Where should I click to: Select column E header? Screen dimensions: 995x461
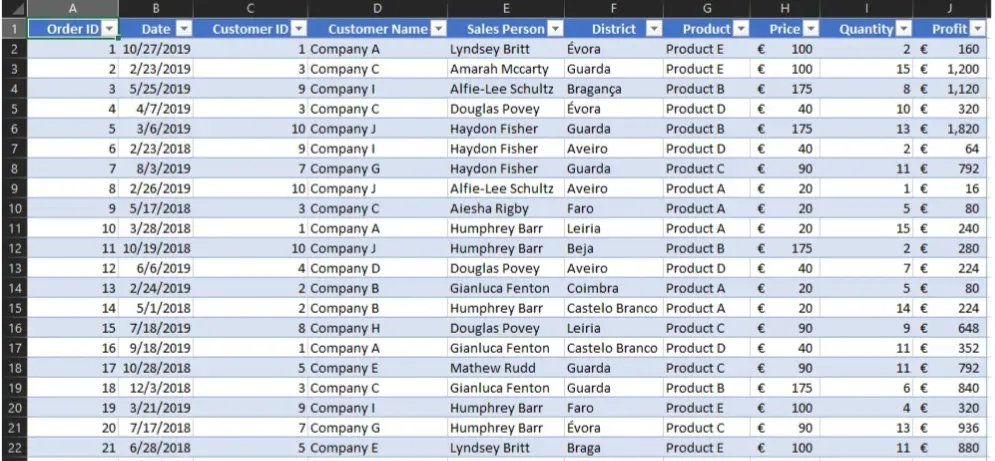[506, 8]
